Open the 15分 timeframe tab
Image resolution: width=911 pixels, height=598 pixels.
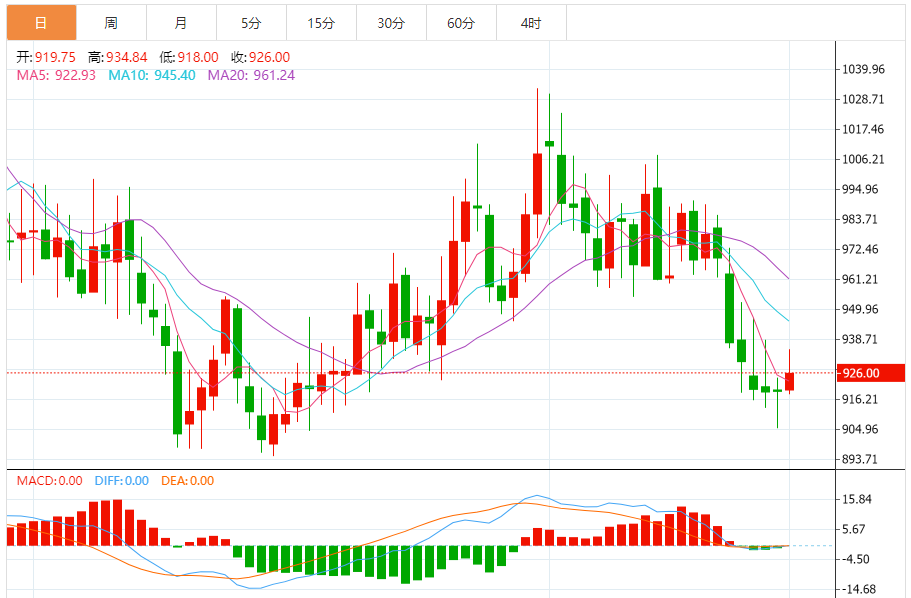click(x=321, y=23)
